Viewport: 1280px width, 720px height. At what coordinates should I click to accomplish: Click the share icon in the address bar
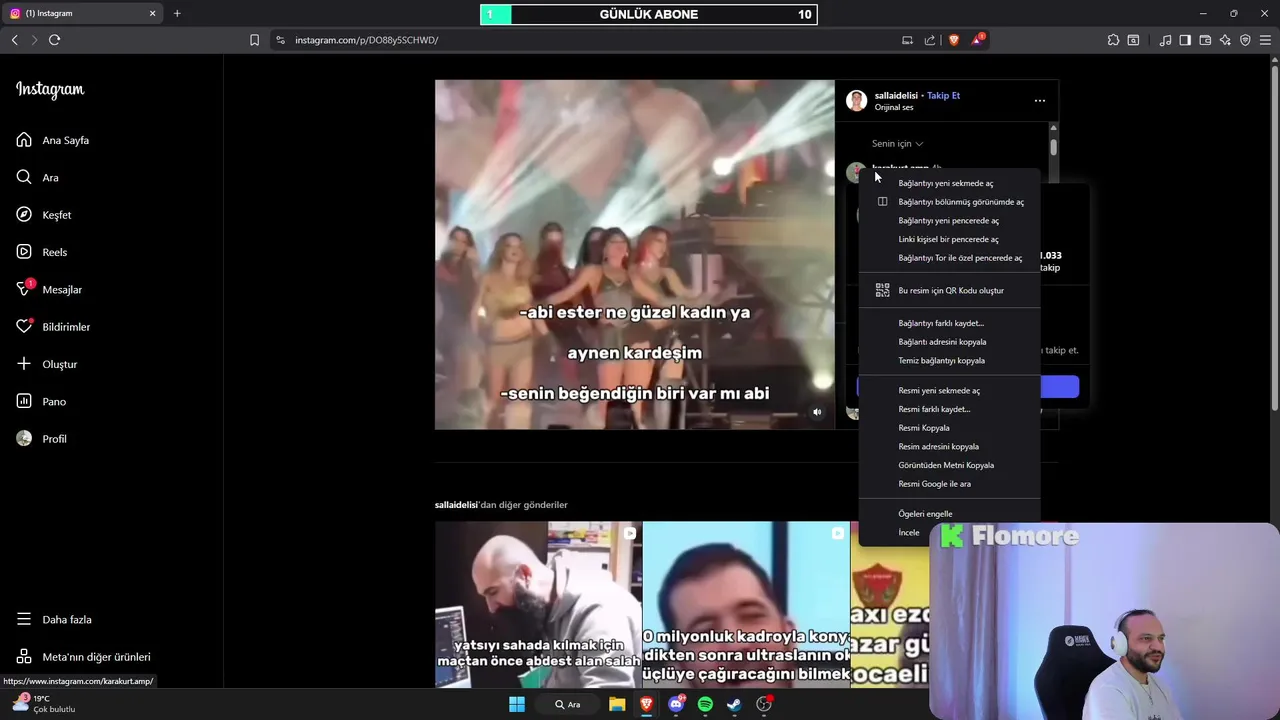(930, 40)
